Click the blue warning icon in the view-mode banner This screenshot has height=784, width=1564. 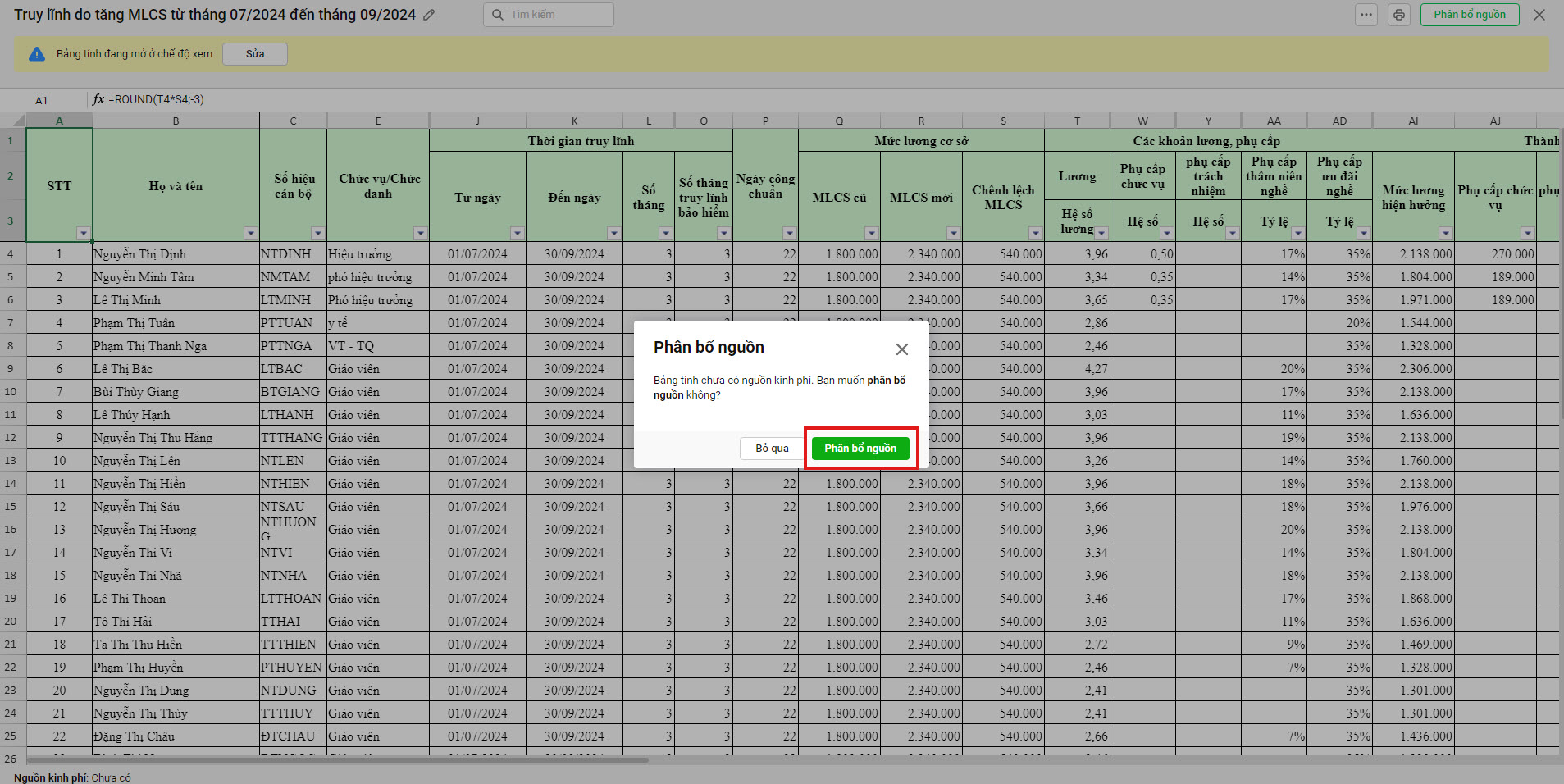tap(37, 54)
